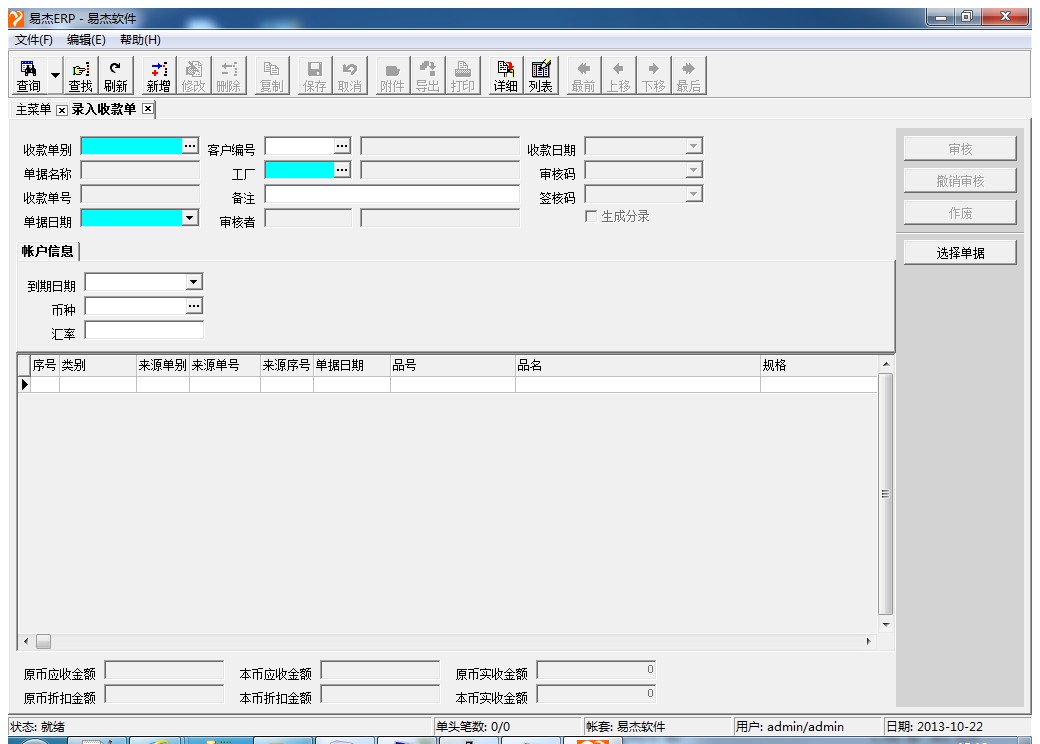Close the 录入收款单 tab with its X box
This screenshot has width=1040, height=744.
148,109
